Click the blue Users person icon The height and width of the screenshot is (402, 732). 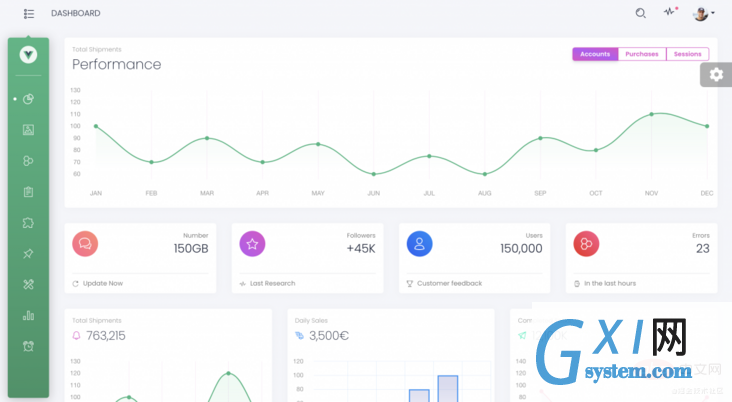coord(419,244)
